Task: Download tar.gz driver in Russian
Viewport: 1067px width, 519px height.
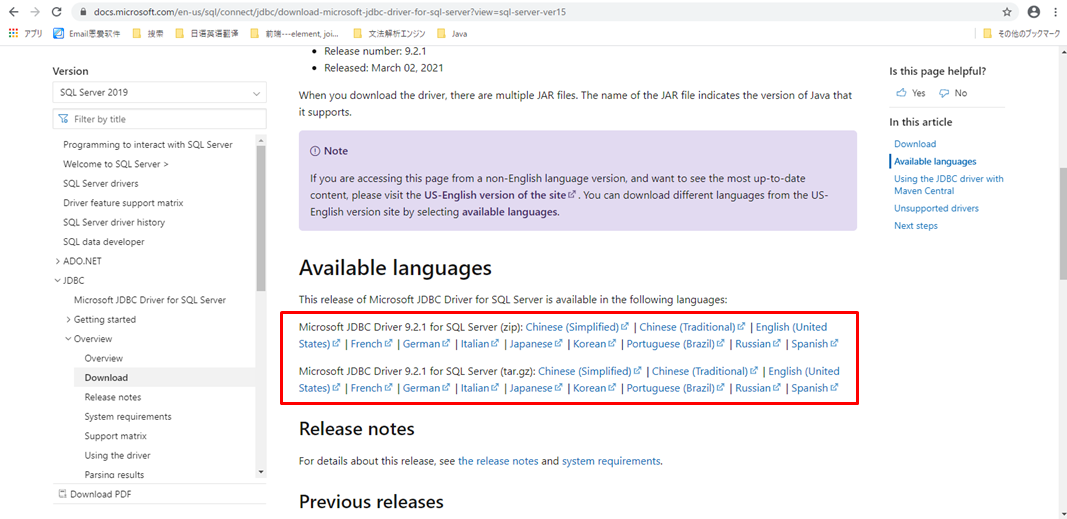Action: 758,388
